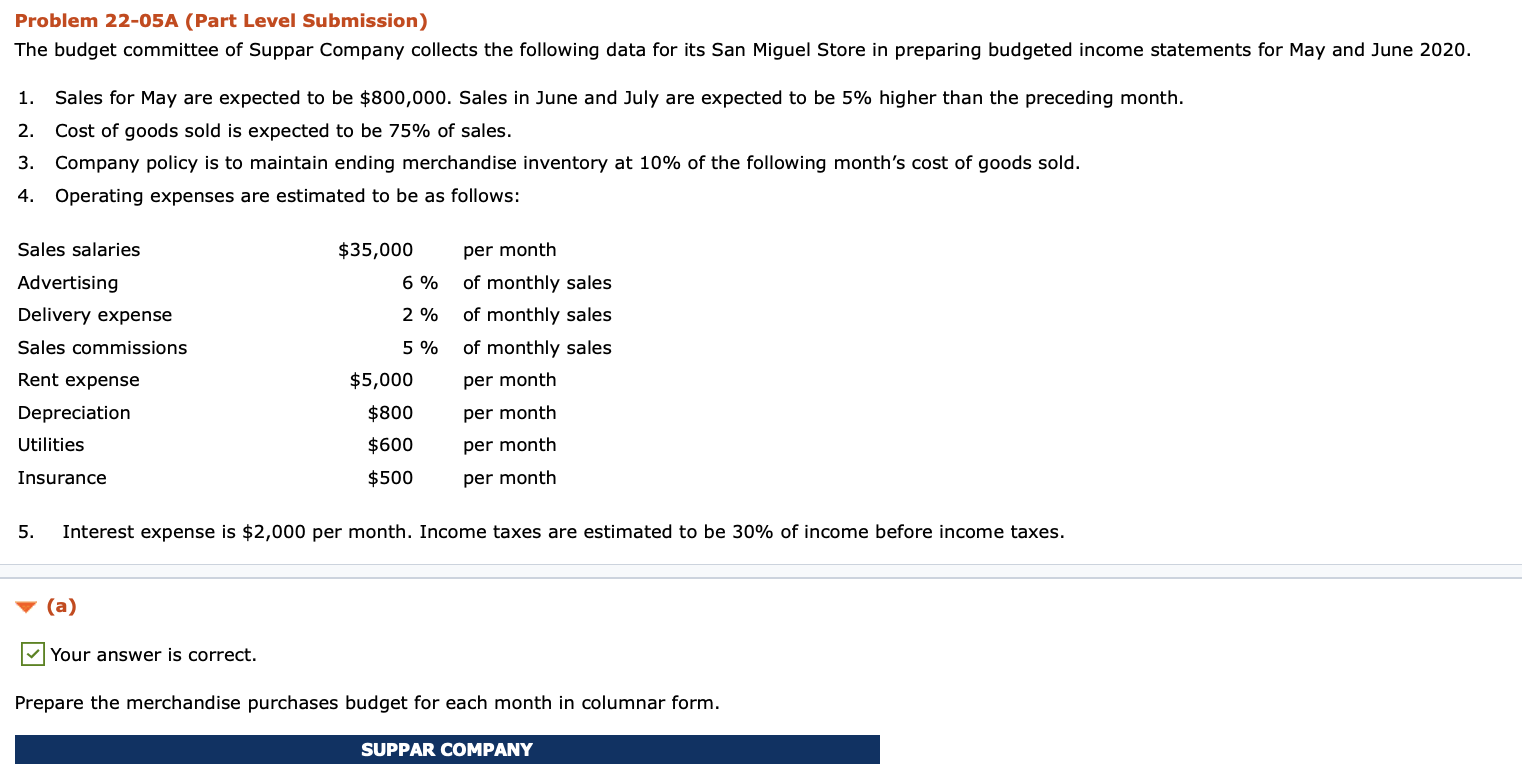Viewport: 1522px width, 776px height.
Task: Select the Delivery expense row
Action: 94,314
